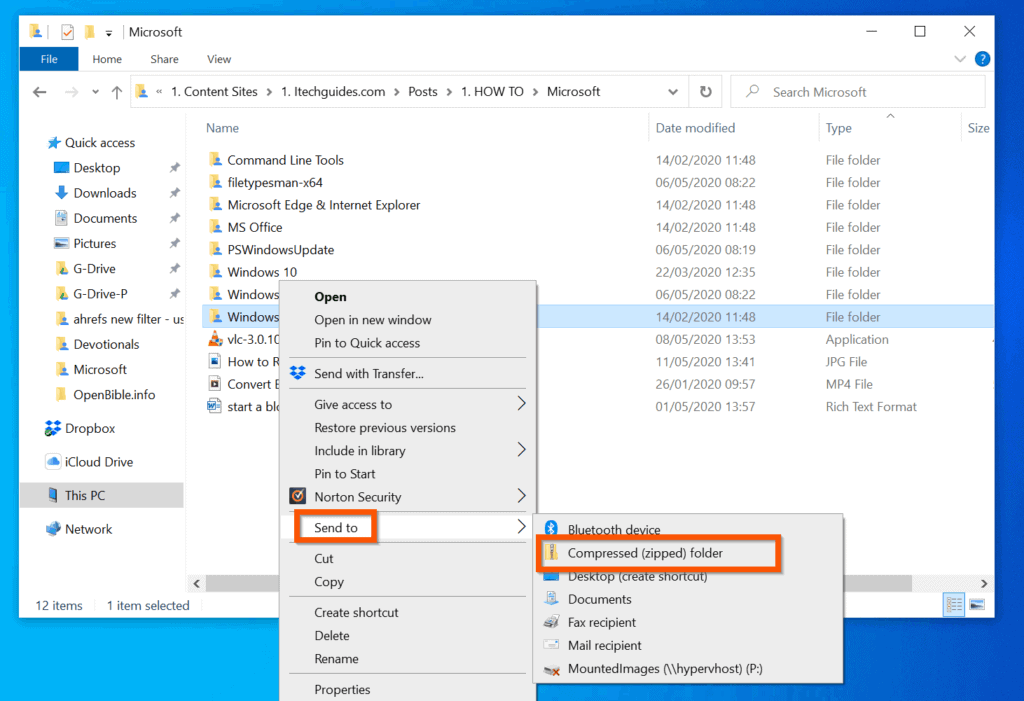The width and height of the screenshot is (1024, 701).
Task: Go up one folder level arrow
Action: [x=116, y=92]
